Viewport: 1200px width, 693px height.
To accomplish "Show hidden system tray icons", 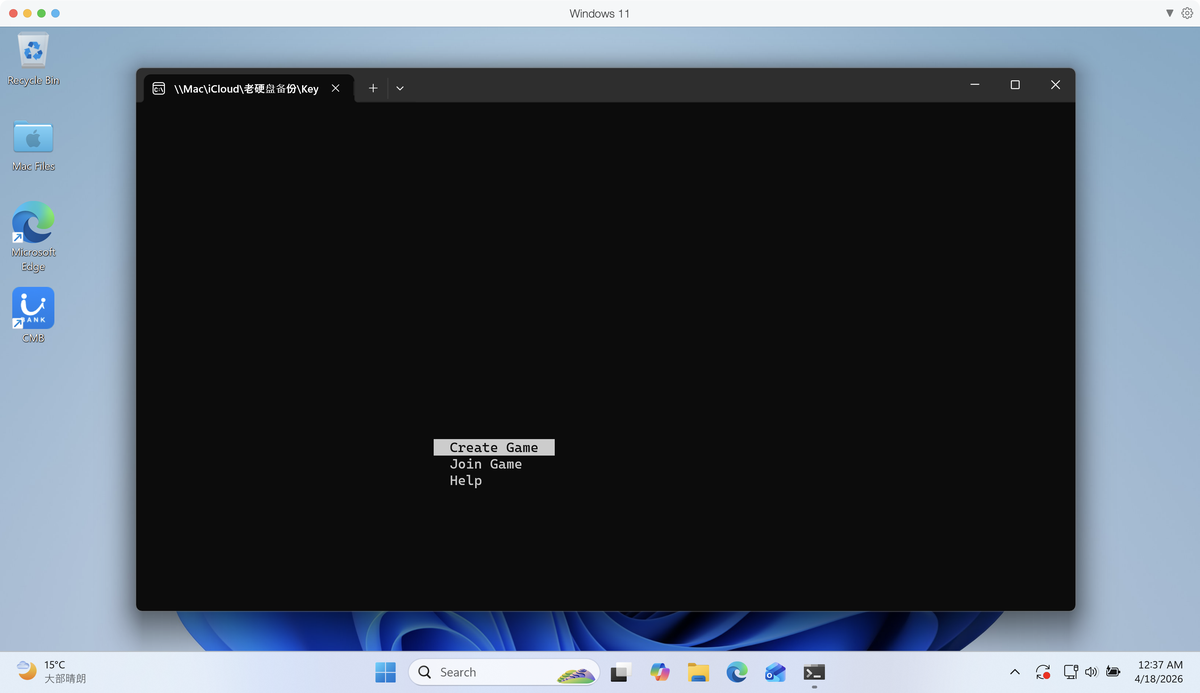I will point(1015,672).
